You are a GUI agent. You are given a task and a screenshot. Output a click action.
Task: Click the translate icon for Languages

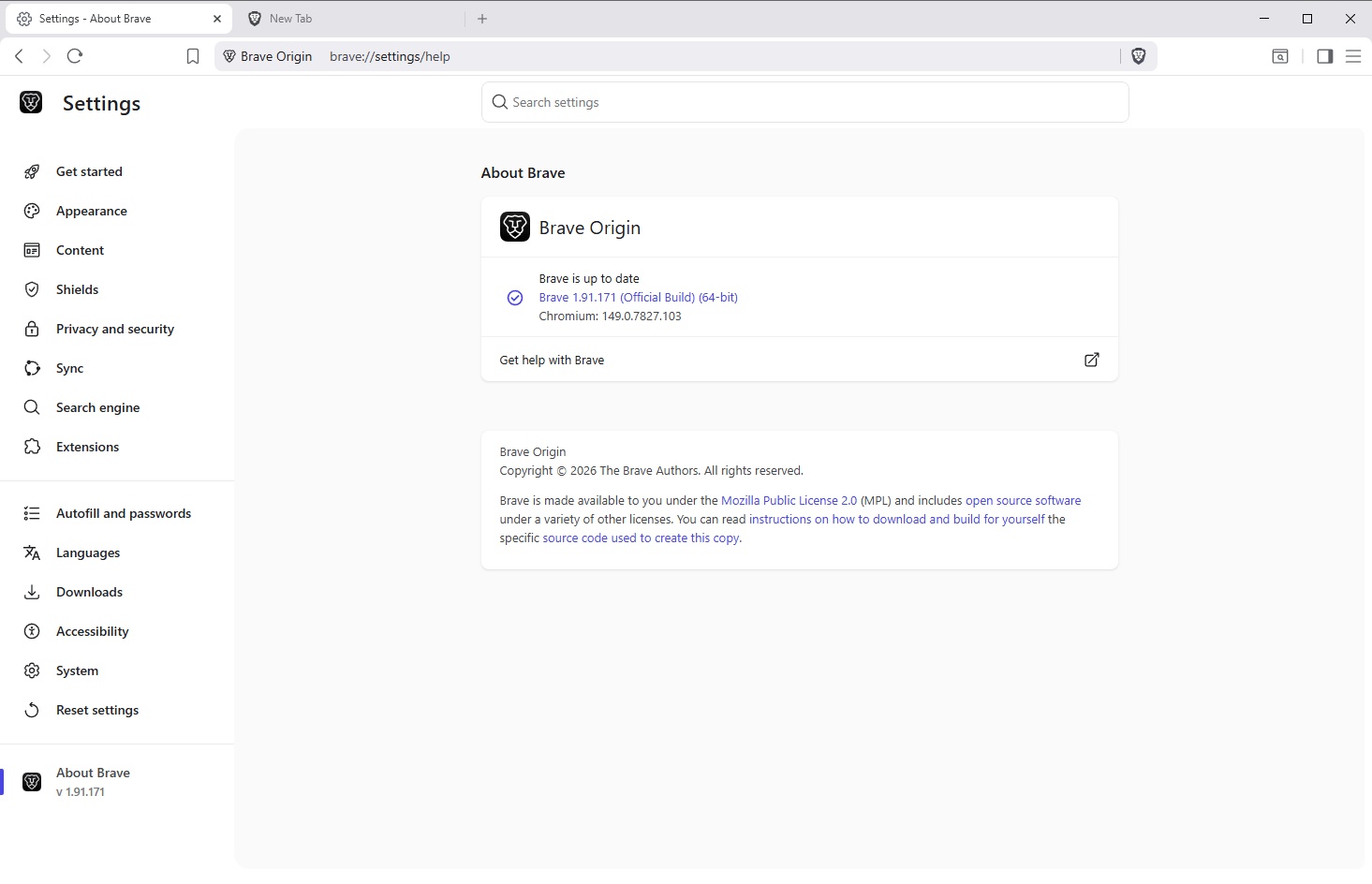(x=32, y=552)
